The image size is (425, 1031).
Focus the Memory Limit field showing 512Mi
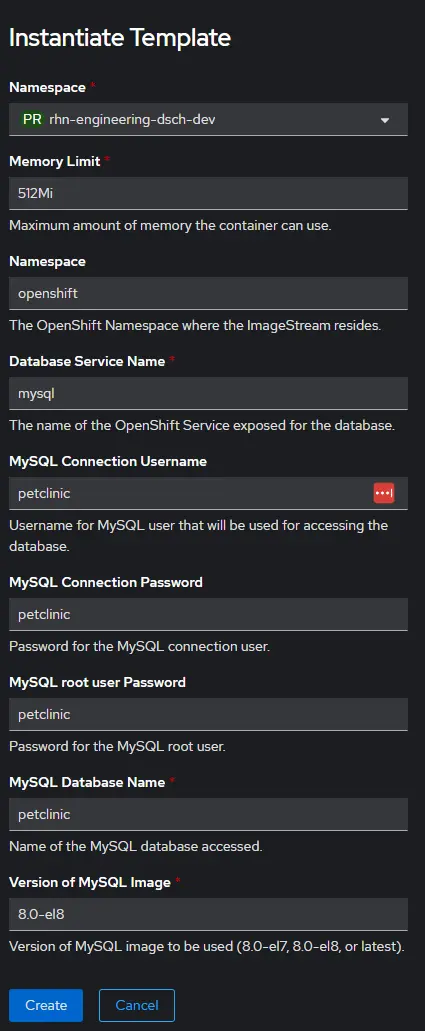[208, 193]
